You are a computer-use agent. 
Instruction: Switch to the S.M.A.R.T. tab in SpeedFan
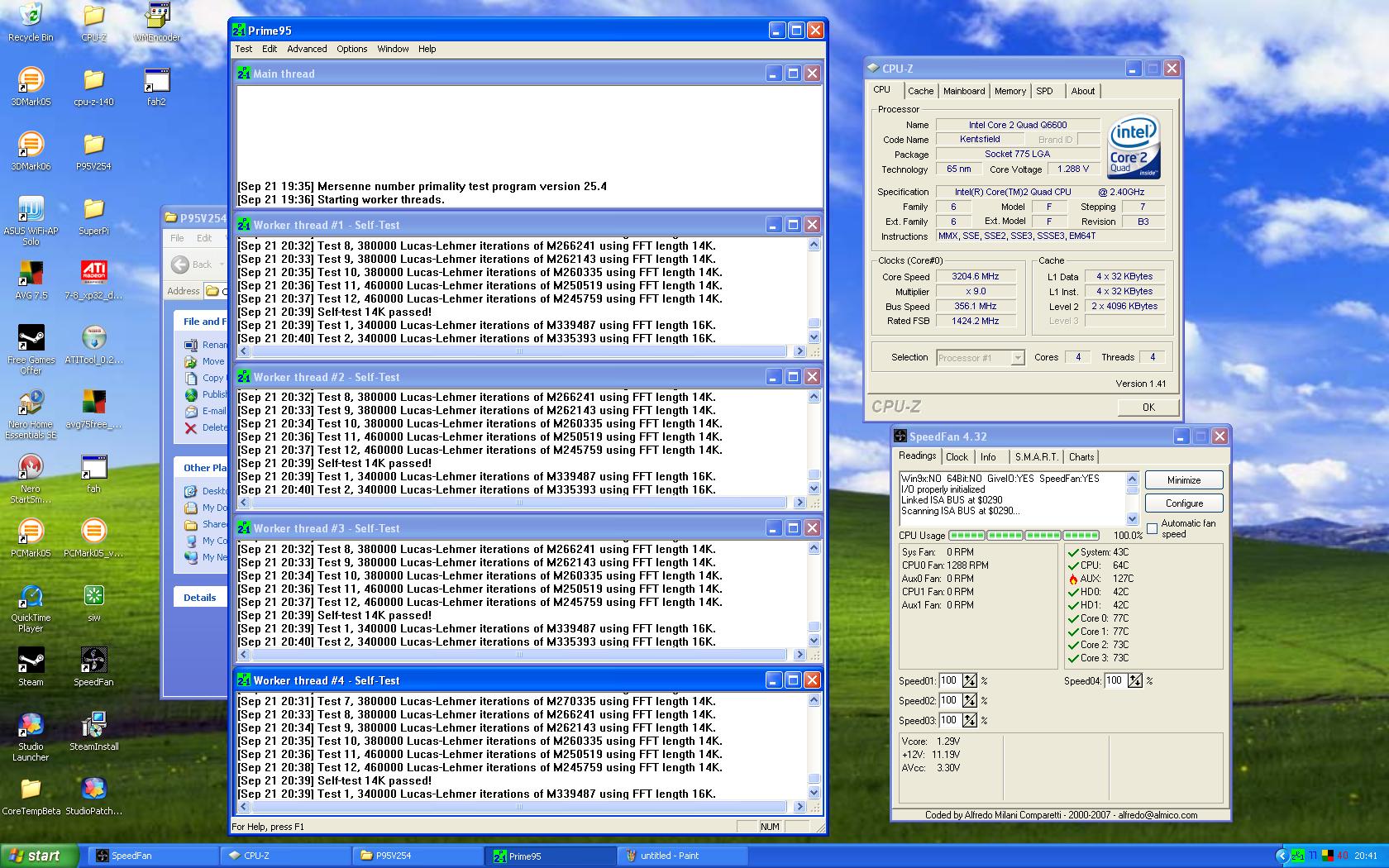pyautogui.click(x=1035, y=457)
